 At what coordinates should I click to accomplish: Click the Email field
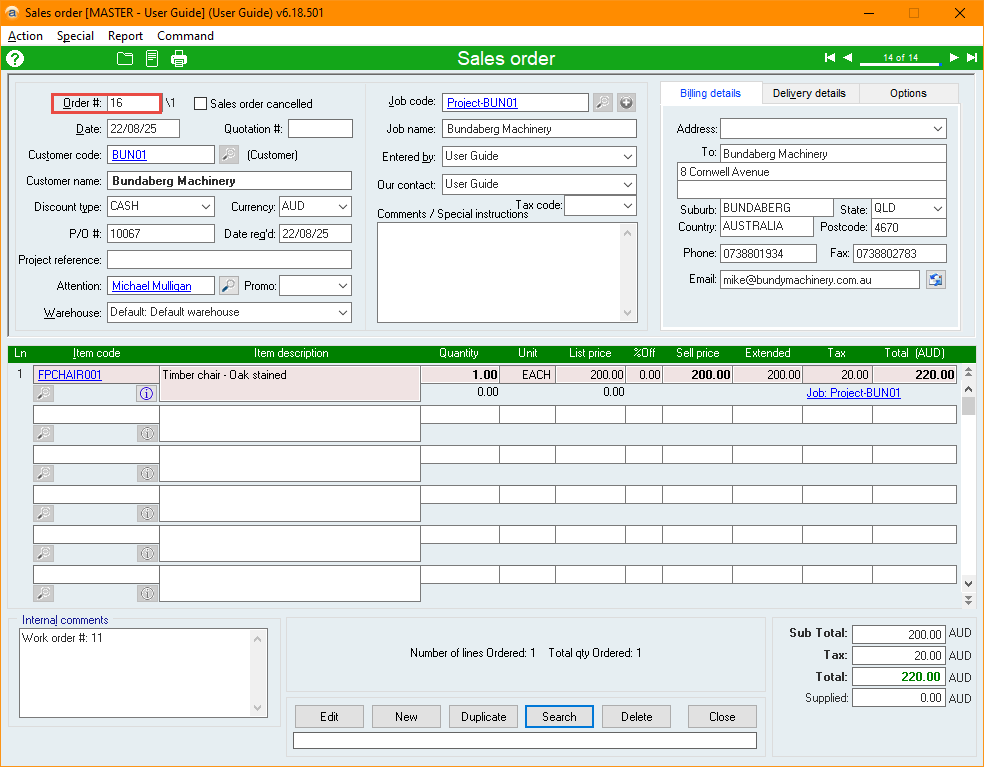click(x=820, y=280)
